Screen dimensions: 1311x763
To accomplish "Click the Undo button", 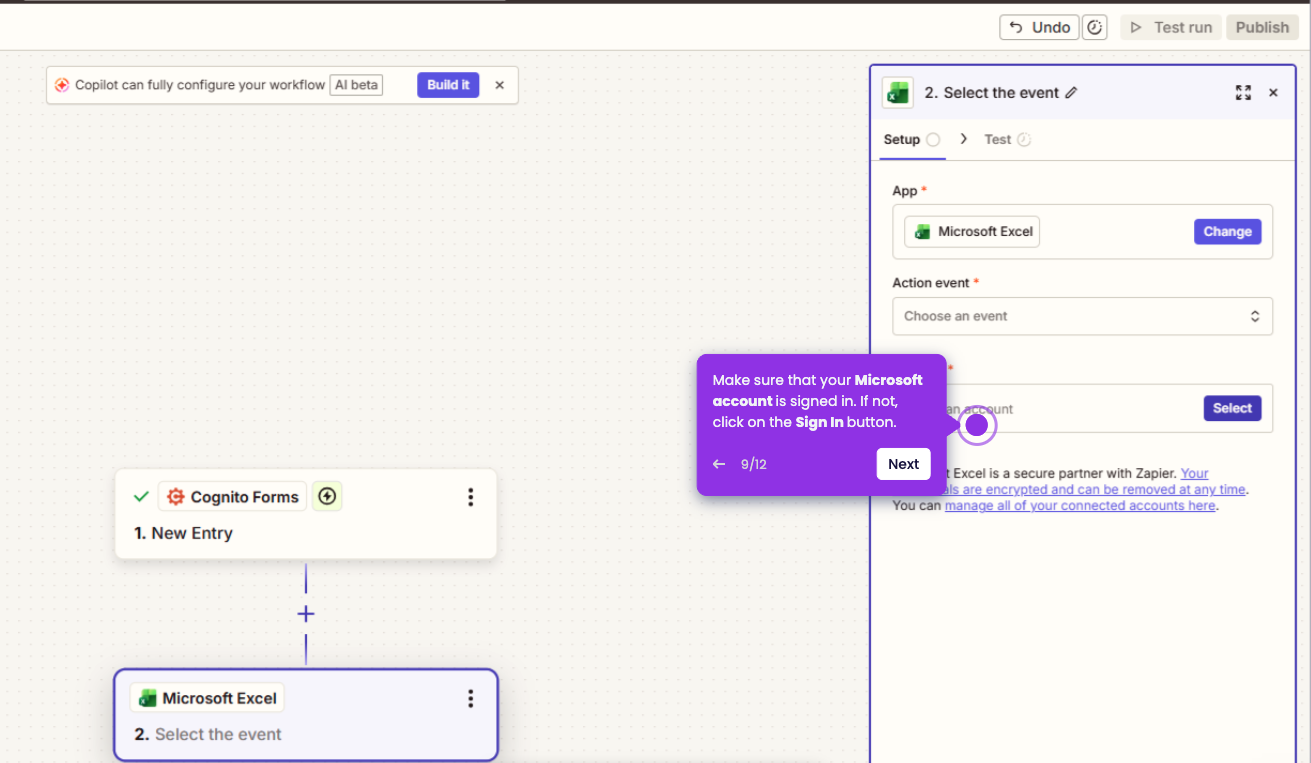I will 1039,27.
